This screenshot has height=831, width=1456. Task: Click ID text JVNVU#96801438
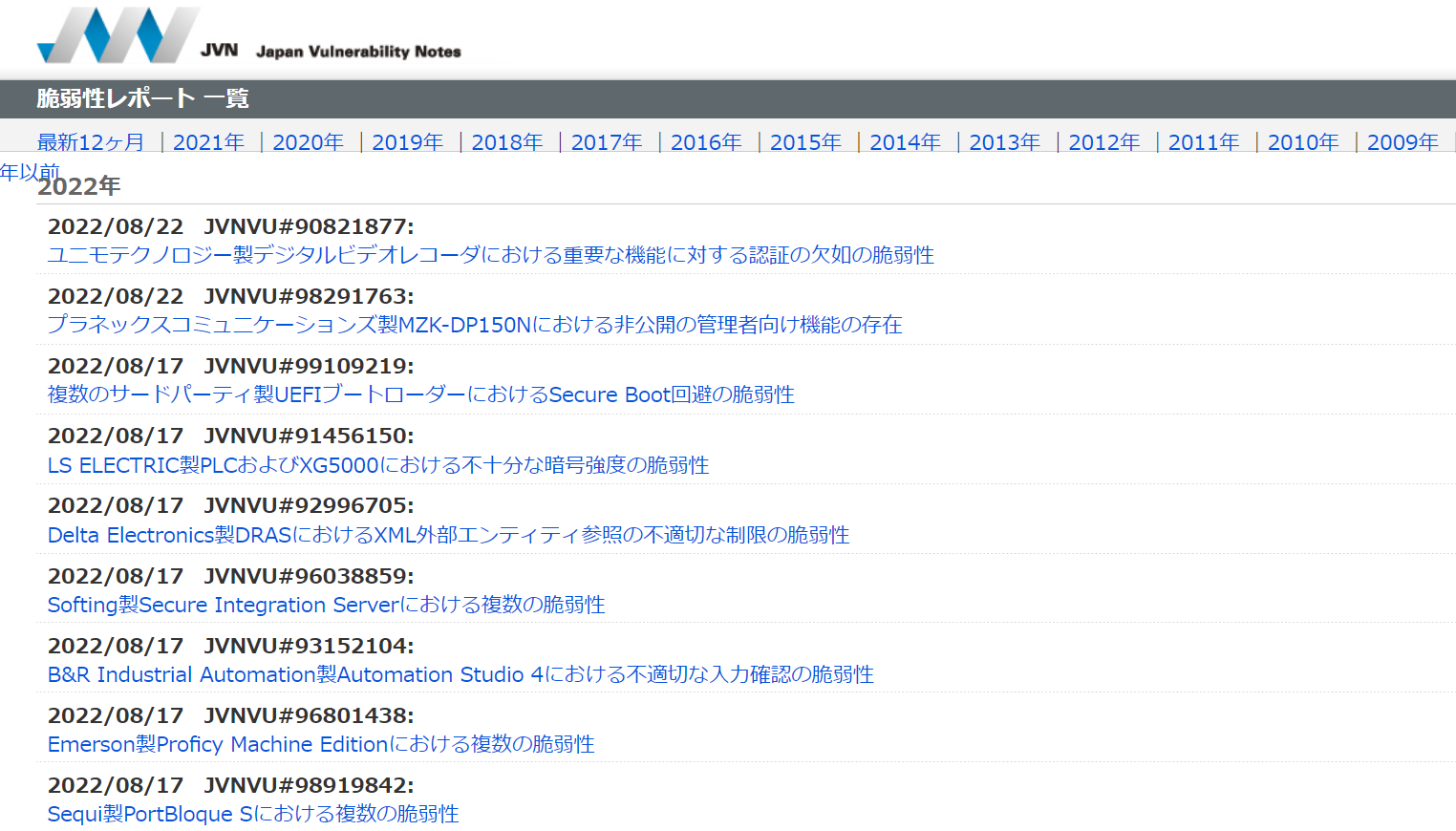pyautogui.click(x=309, y=715)
